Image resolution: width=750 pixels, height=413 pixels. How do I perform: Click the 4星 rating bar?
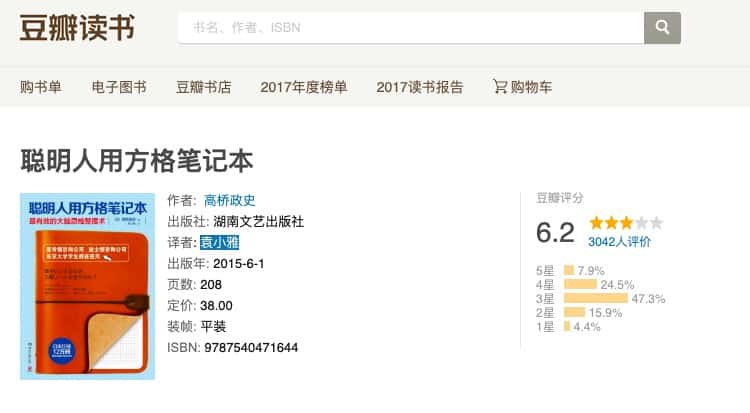tap(580, 284)
